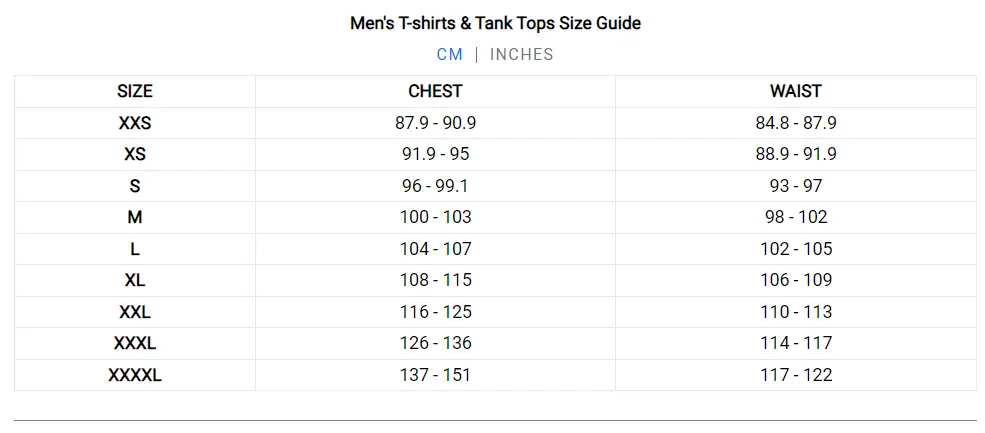The image size is (985, 433).
Task: Click the L size label
Action: click(x=135, y=249)
